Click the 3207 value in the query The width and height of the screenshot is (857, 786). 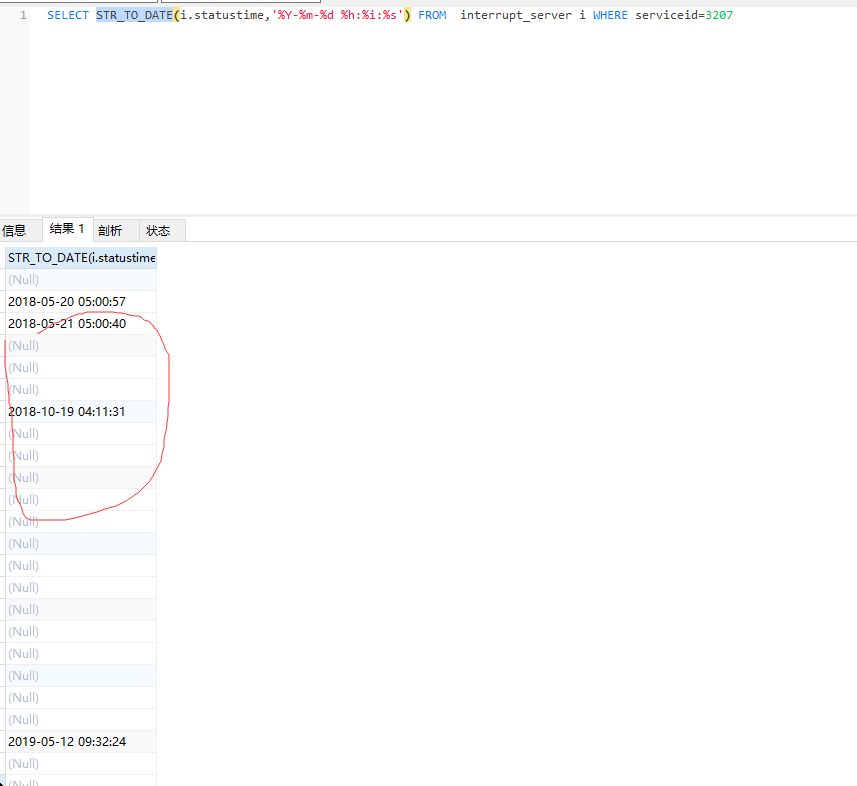[x=719, y=16]
